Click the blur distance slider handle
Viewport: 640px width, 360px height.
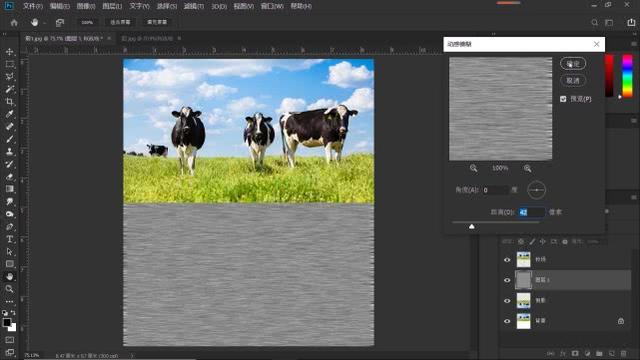(x=472, y=227)
